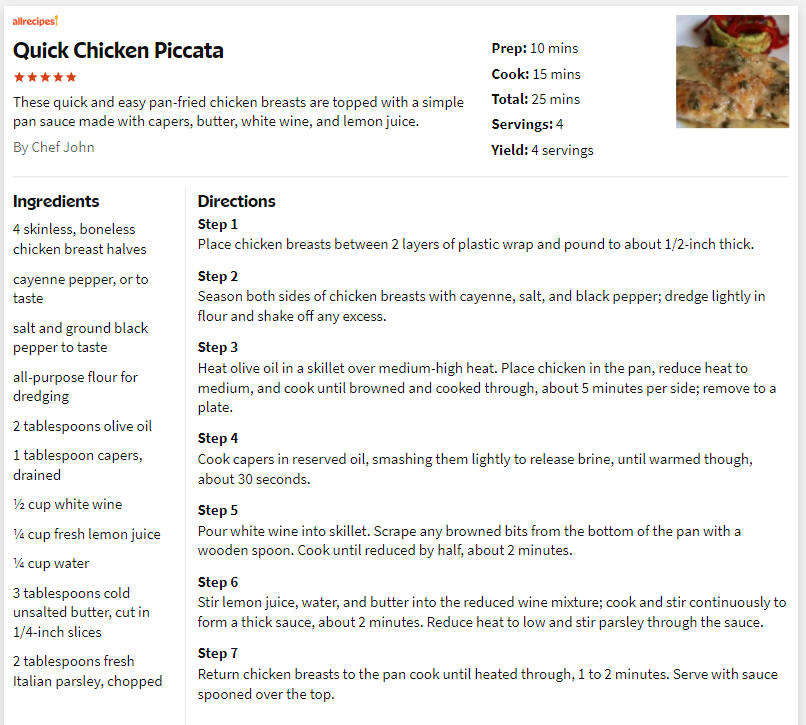This screenshot has width=806, height=725.
Task: Click the Total: 25 mins label
Action: (x=536, y=99)
